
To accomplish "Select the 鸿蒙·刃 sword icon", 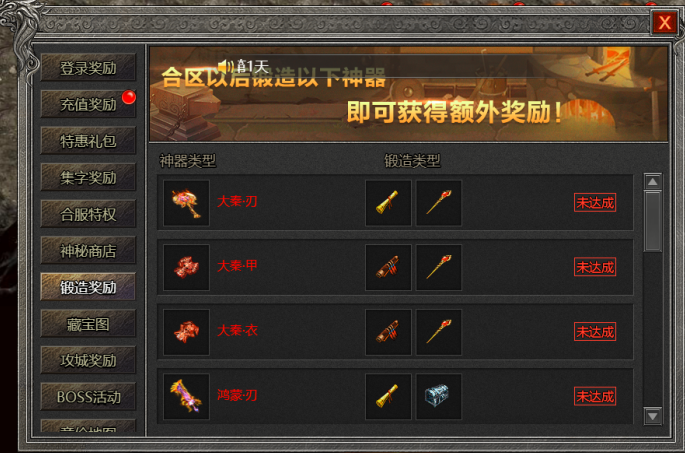I will 187,396.
